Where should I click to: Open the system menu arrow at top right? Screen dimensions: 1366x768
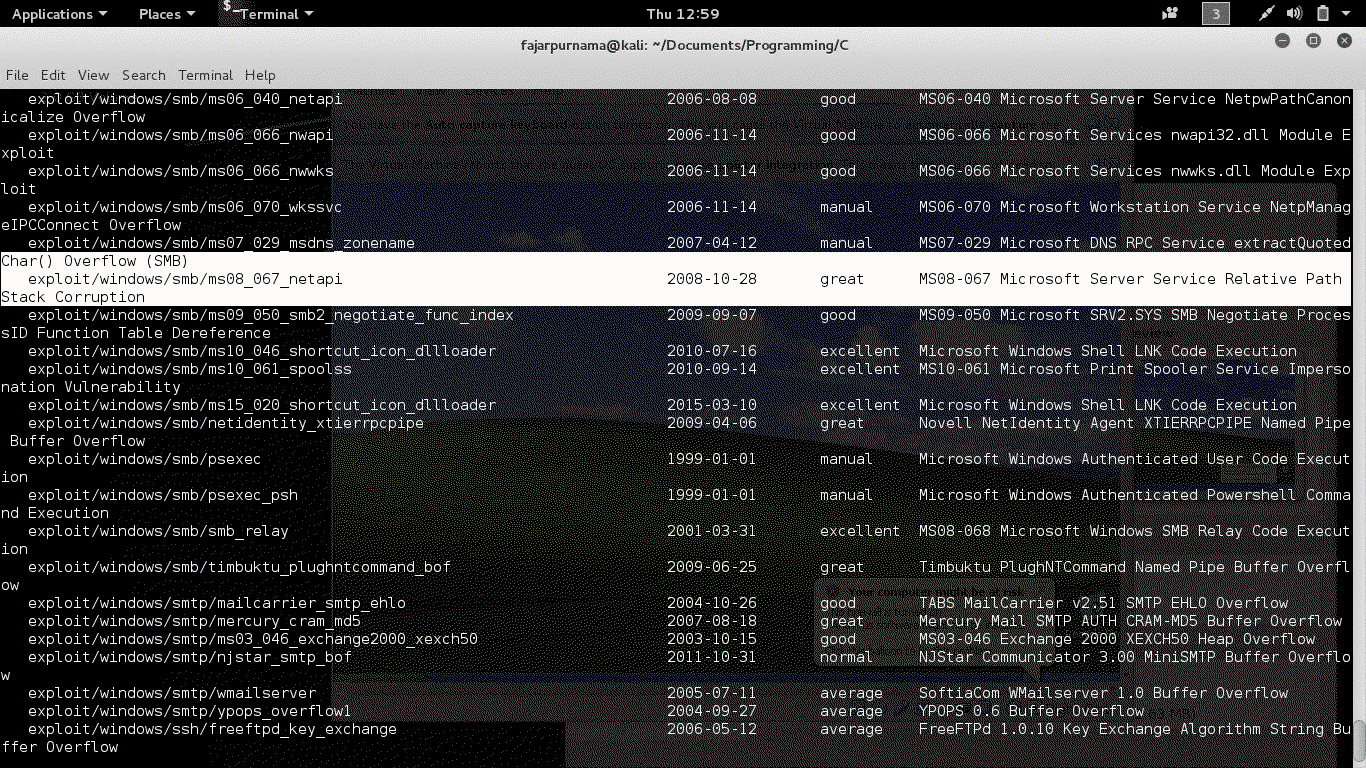[x=1347, y=14]
